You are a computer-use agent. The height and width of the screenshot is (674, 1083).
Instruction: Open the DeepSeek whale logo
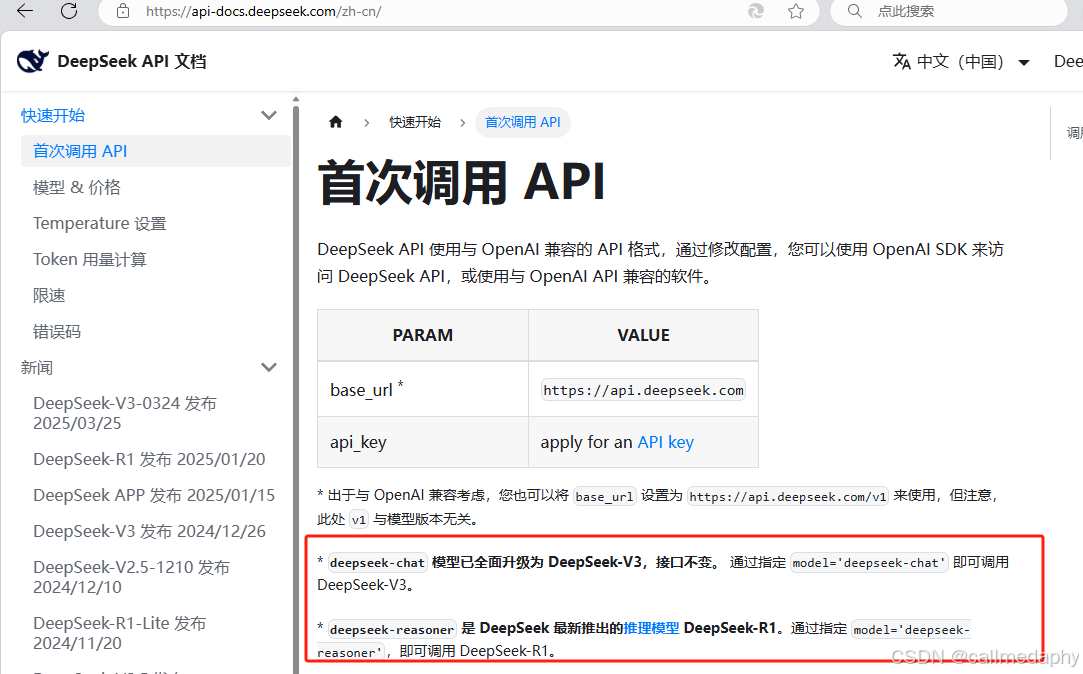[x=32, y=61]
